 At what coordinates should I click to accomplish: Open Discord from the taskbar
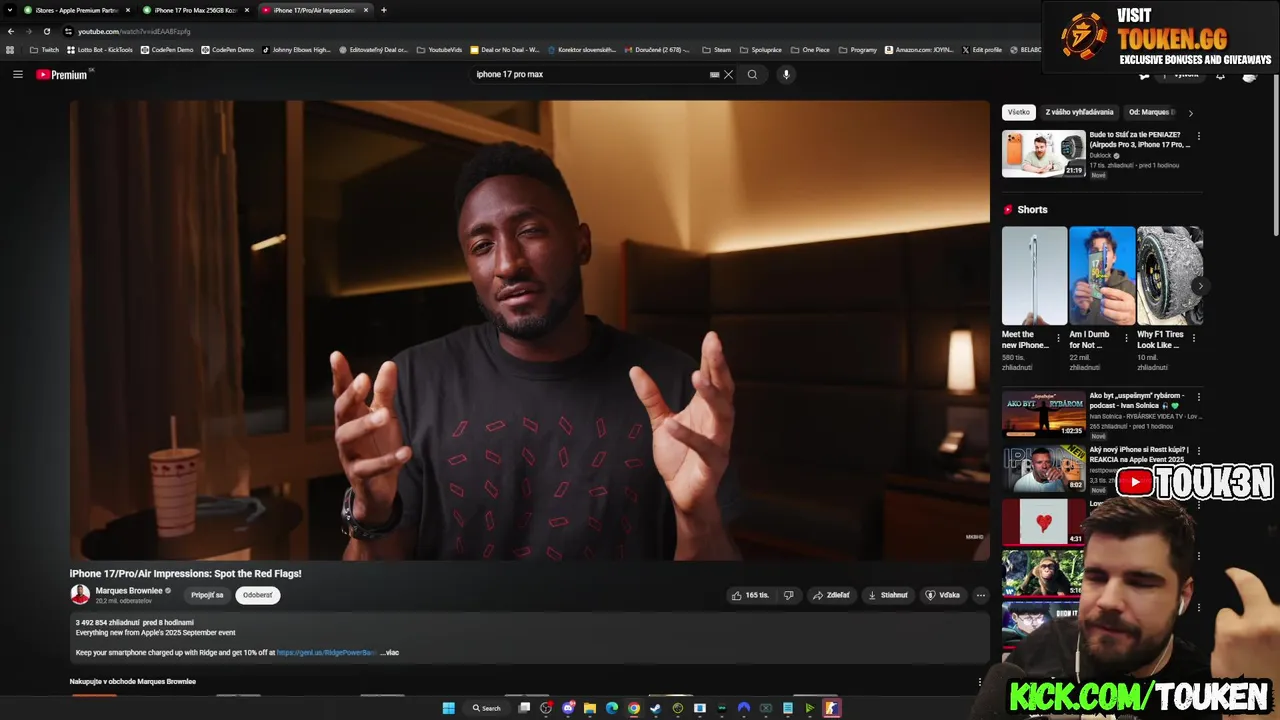(x=568, y=708)
